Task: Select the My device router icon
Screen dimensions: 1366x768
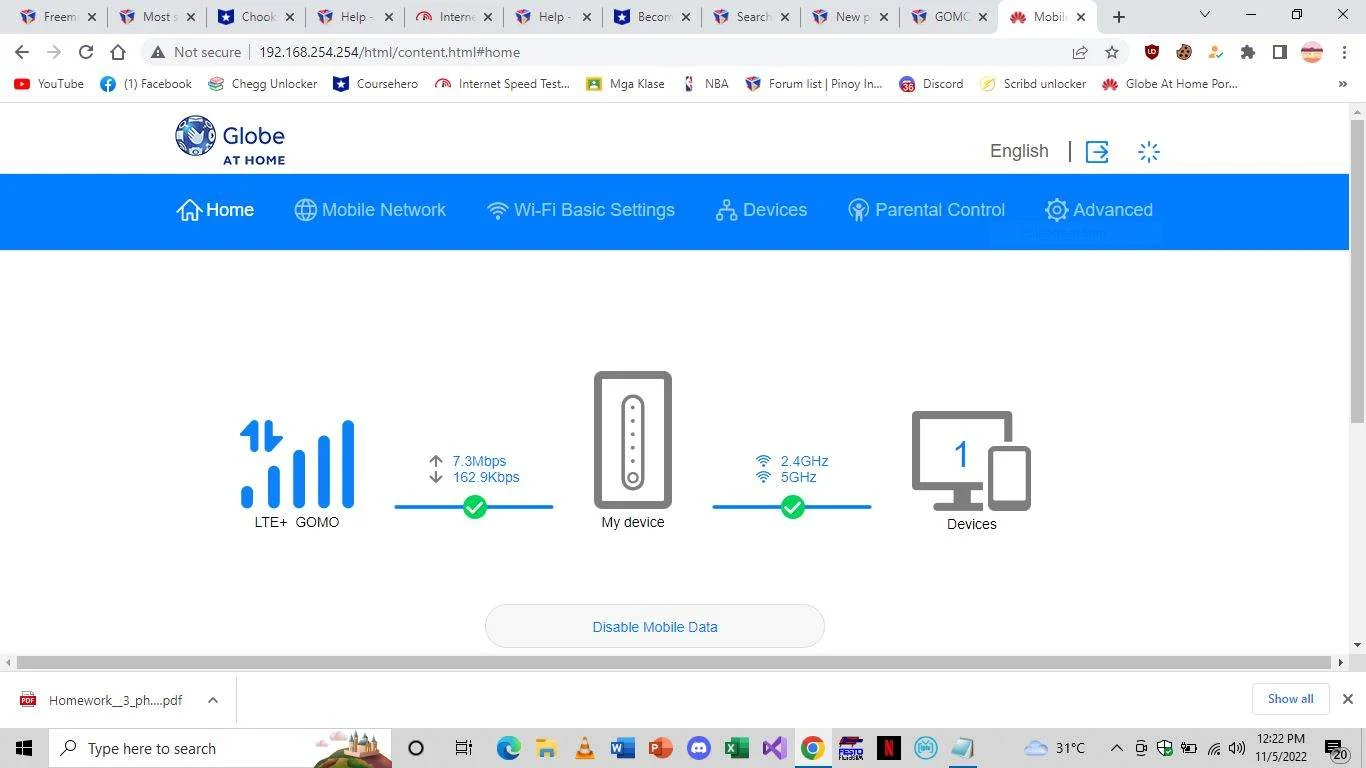Action: pyautogui.click(x=633, y=440)
